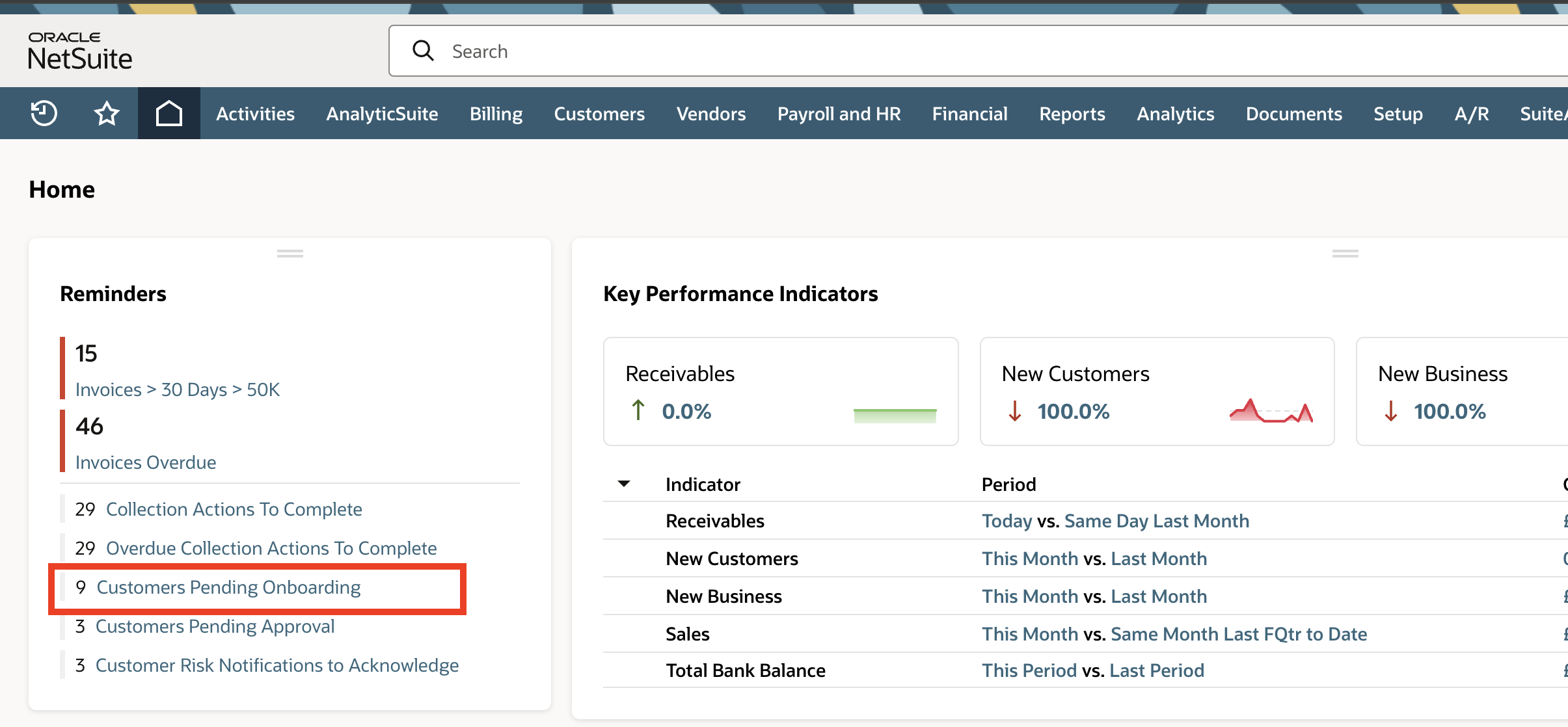Click the Oracle NetSuite logo
Viewport: 1568px width, 727px height.
[x=80, y=51]
